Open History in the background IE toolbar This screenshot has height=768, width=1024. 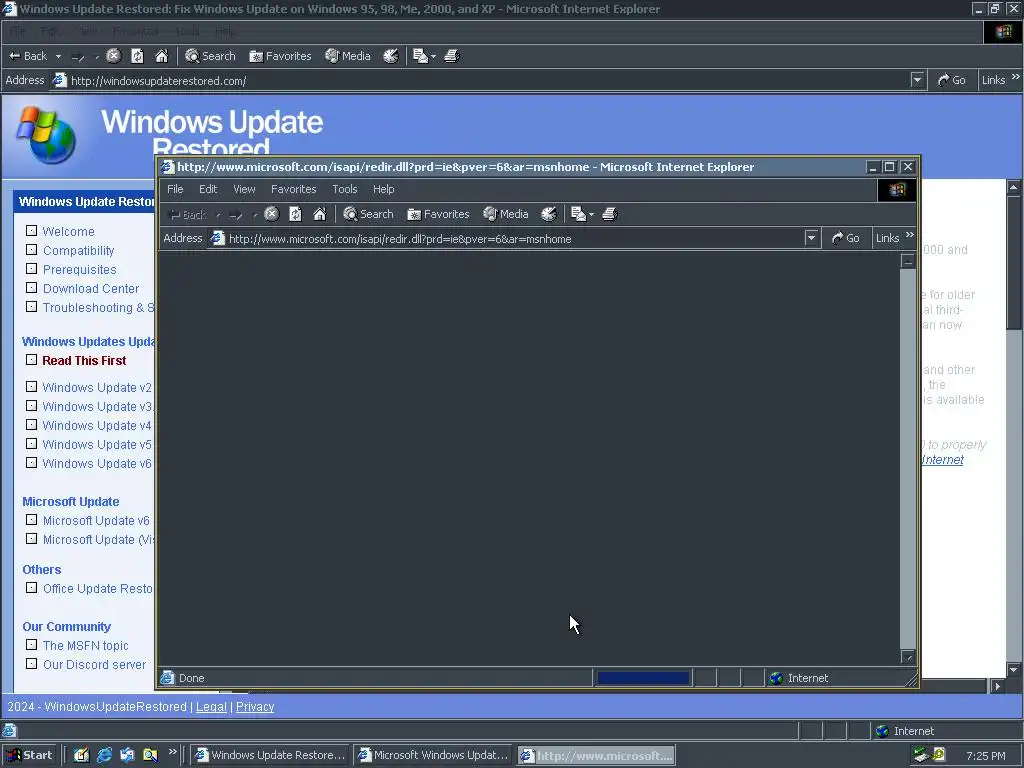coord(391,56)
